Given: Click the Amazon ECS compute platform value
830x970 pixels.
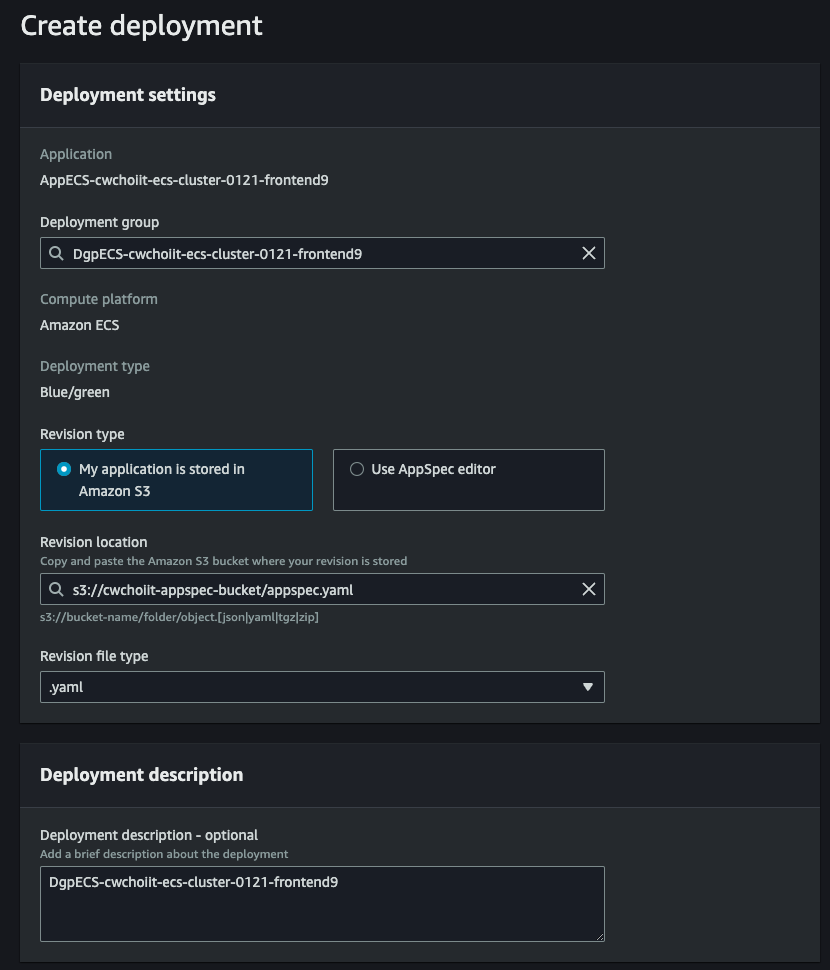Looking at the screenshot, I should coord(80,325).
